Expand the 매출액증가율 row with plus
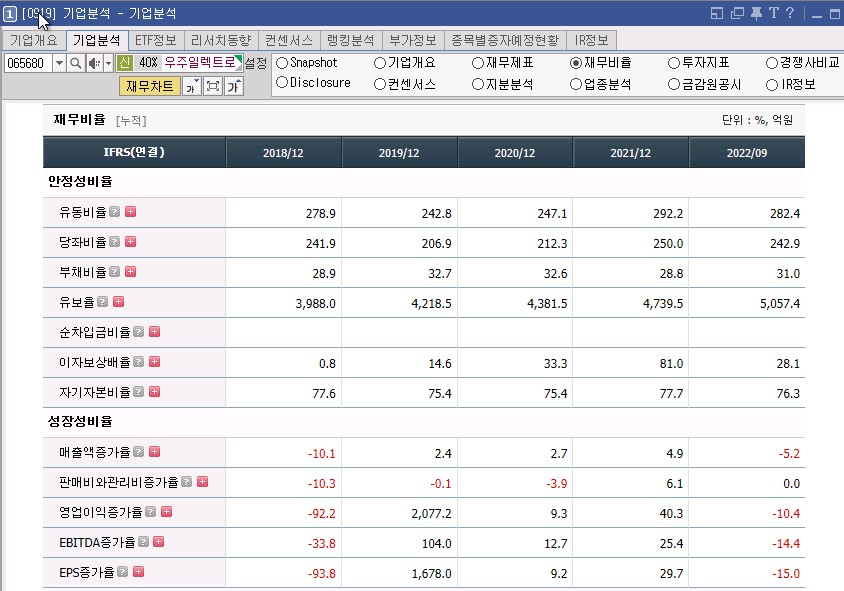 154,452
